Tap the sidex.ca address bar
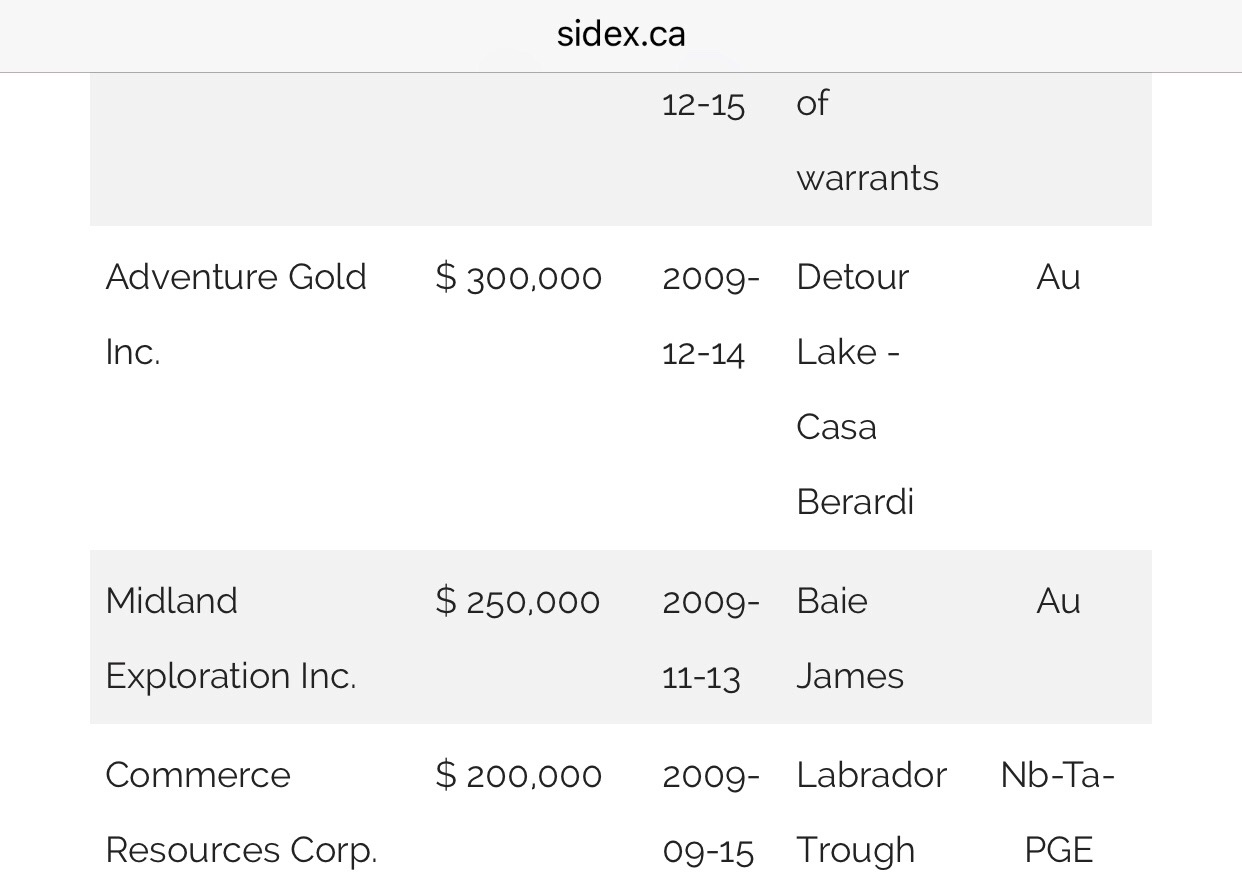This screenshot has width=1242, height=886. coord(621,34)
